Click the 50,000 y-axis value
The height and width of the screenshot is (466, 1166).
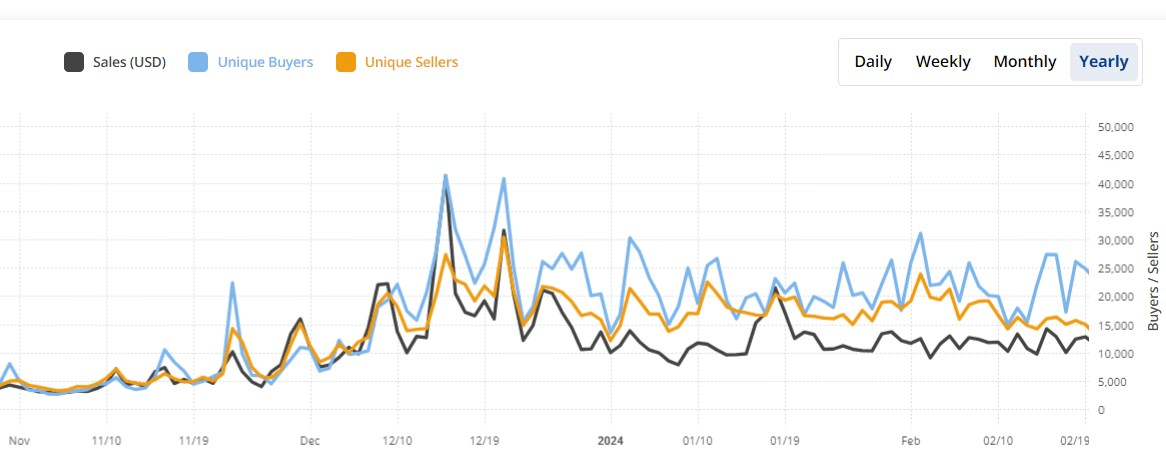pos(1116,127)
